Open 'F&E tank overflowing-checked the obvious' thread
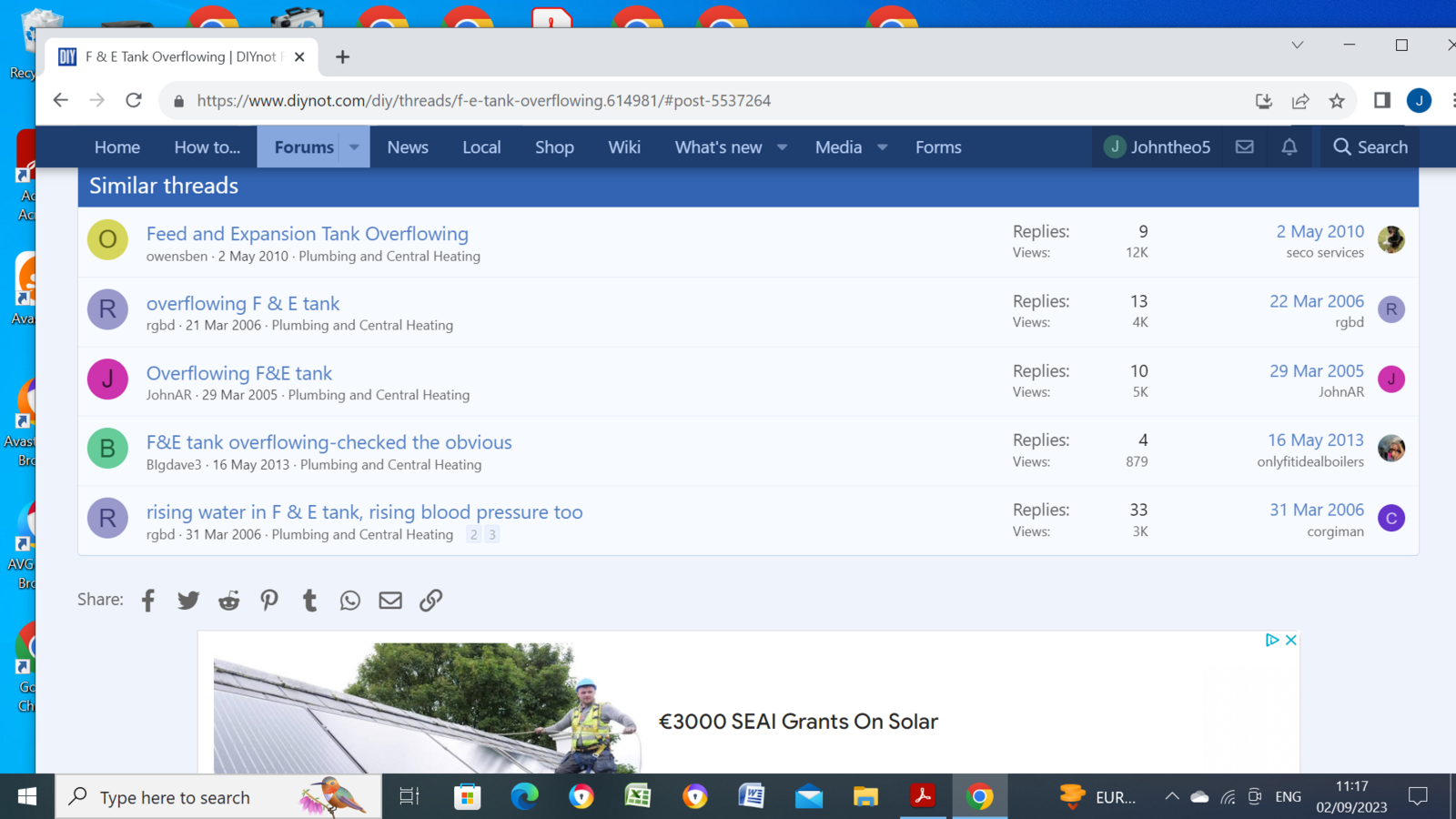This screenshot has width=1456, height=819. tap(329, 442)
